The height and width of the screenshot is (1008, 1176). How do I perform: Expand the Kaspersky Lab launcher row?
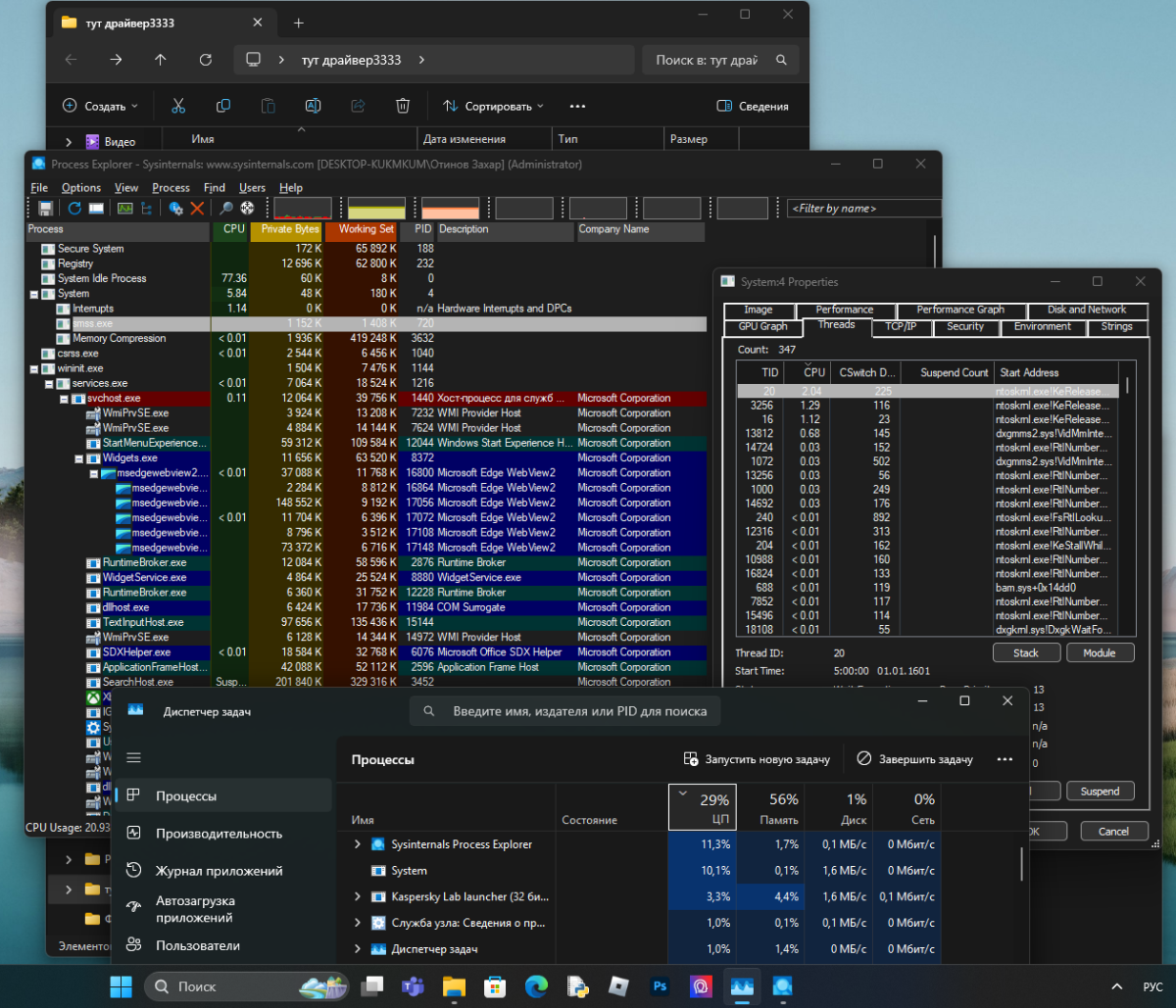click(357, 896)
